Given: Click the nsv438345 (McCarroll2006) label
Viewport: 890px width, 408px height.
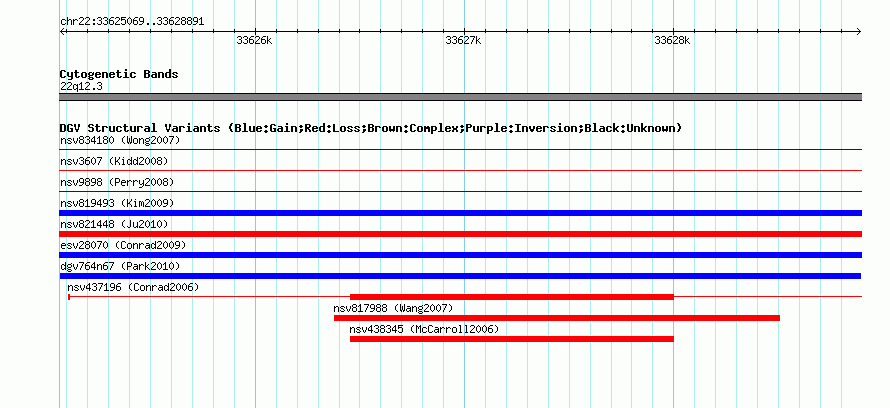Looking at the screenshot, I should click(x=424, y=329).
